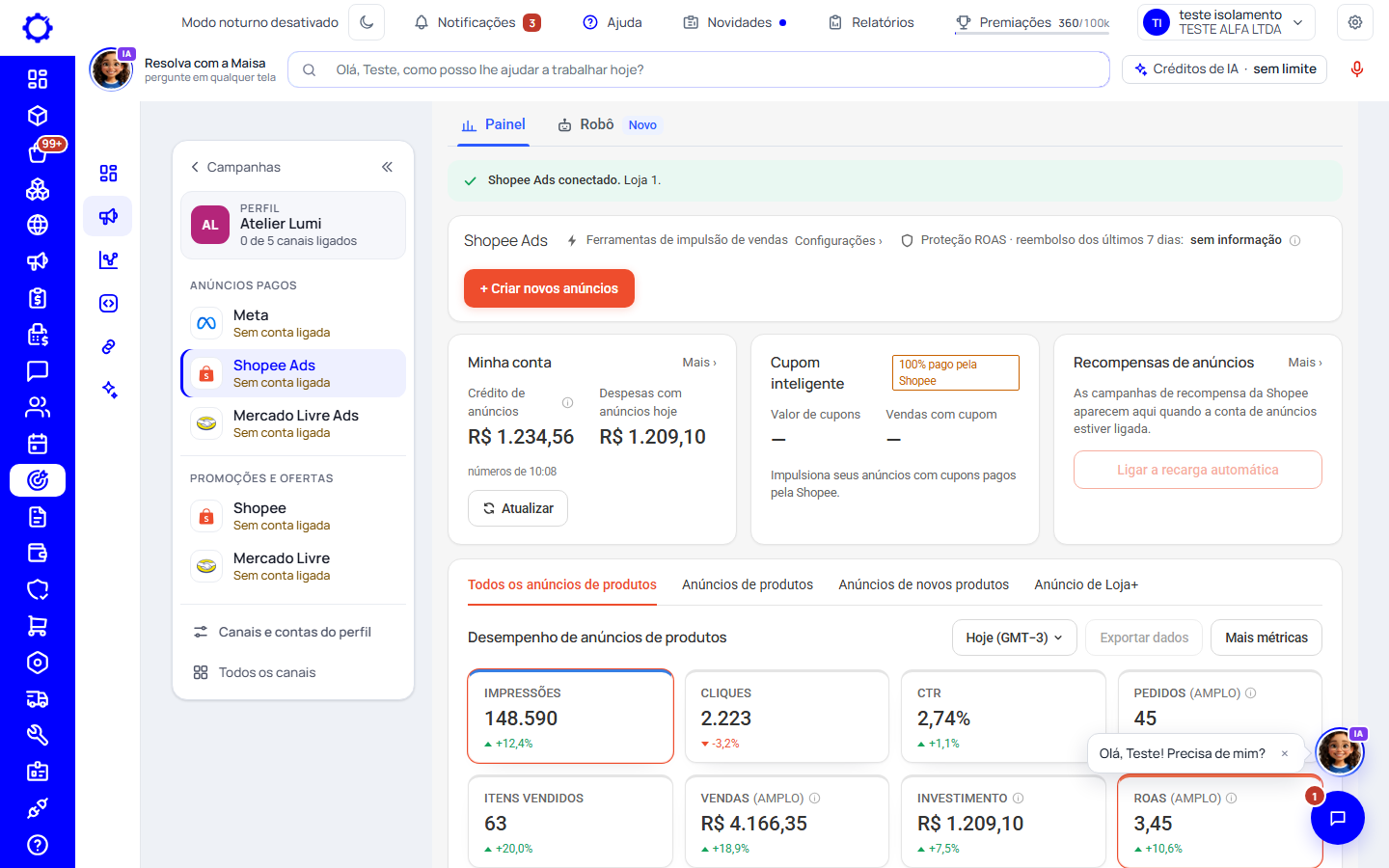The width and height of the screenshot is (1389, 868).
Task: Click the Maisa assistant search input field
Action: click(x=698, y=69)
